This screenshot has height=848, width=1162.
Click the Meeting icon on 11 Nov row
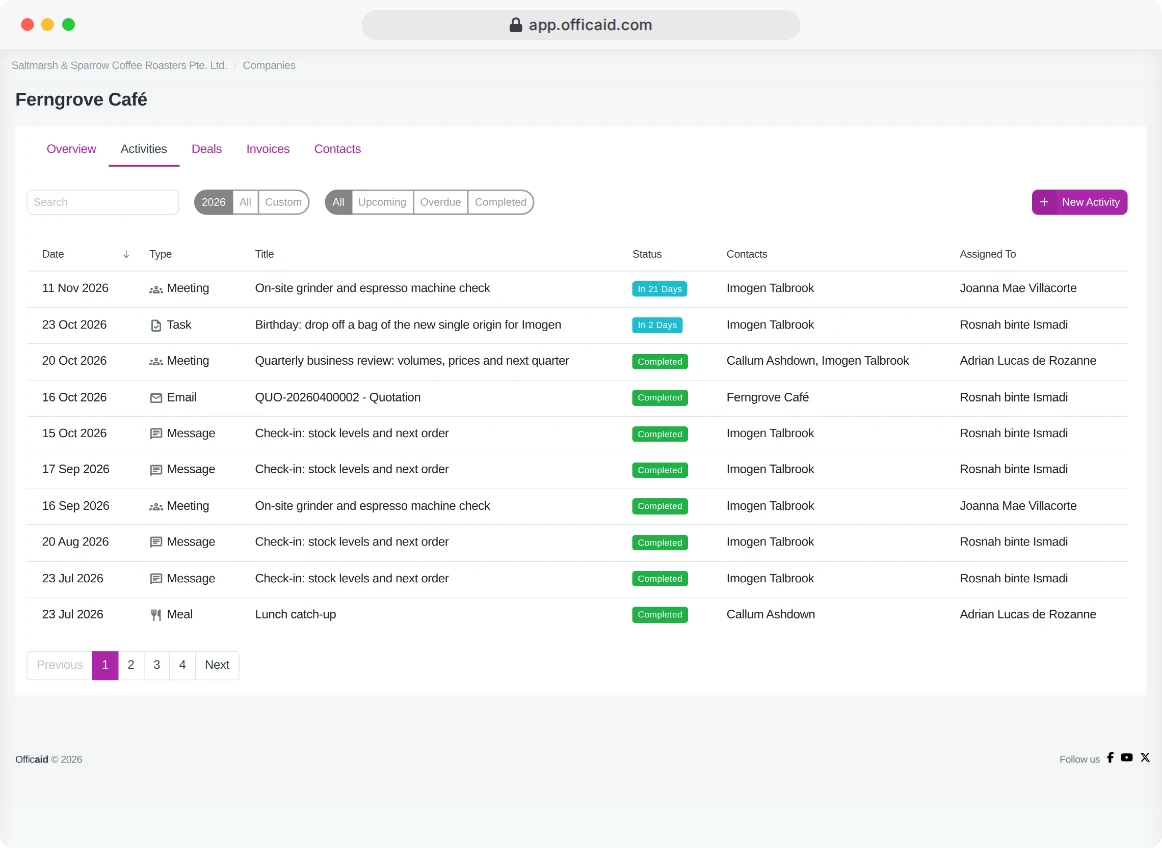156,289
